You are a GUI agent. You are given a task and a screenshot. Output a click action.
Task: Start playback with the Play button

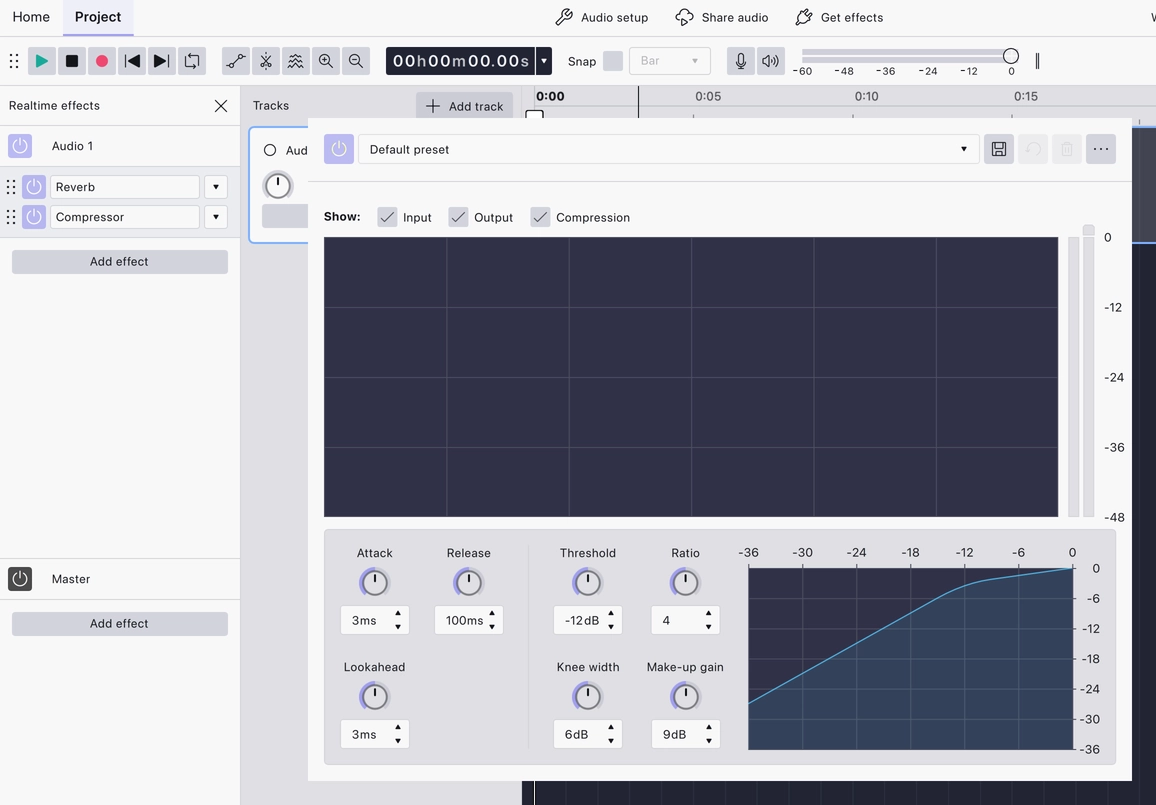[x=42, y=61]
